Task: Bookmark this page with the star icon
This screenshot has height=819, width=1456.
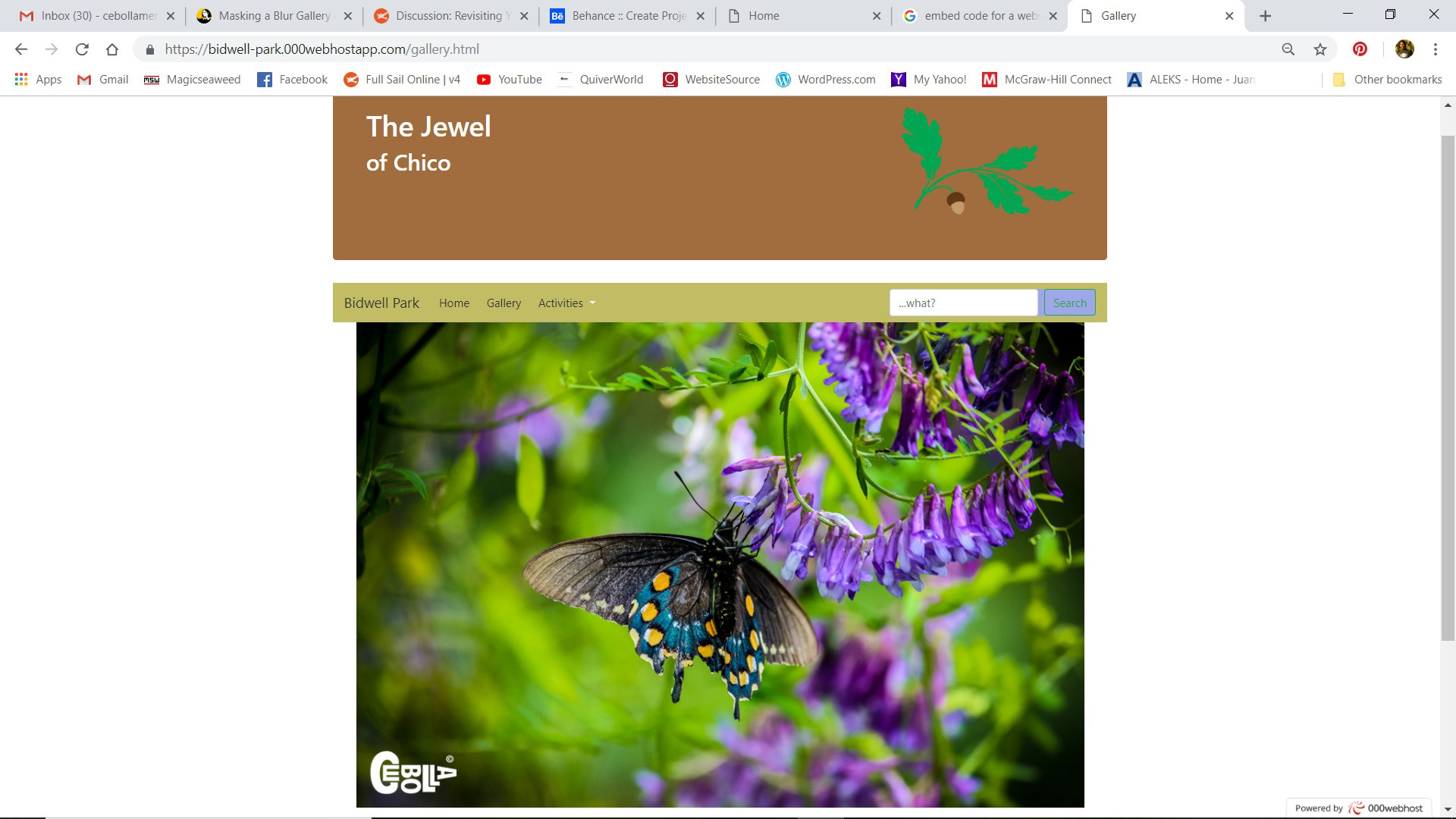Action: [x=1320, y=49]
